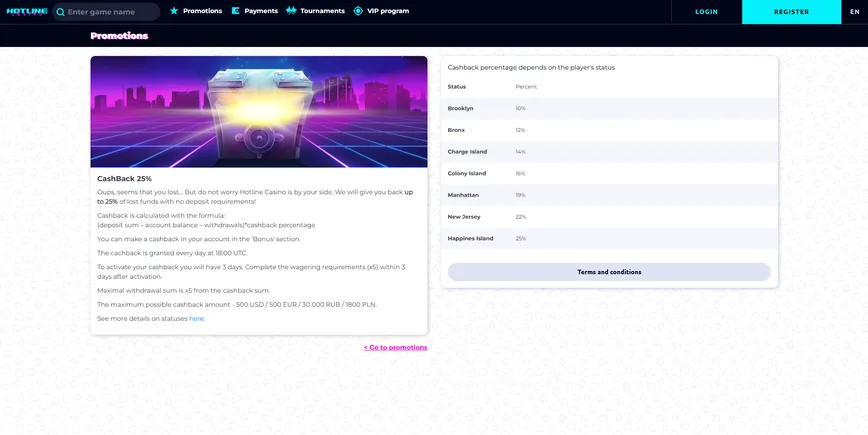Click the Promotions star icon
Image resolution: width=868 pixels, height=435 pixels.
174,11
